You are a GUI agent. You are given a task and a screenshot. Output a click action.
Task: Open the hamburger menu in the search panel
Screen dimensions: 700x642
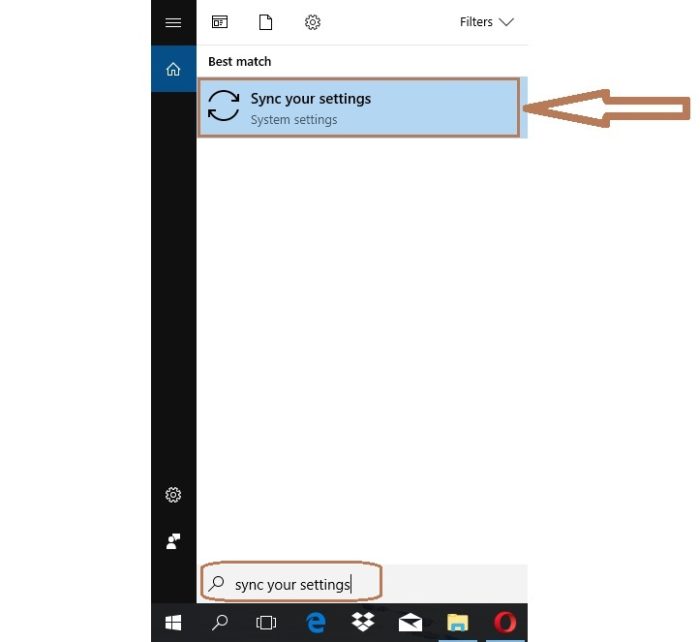coord(173,22)
